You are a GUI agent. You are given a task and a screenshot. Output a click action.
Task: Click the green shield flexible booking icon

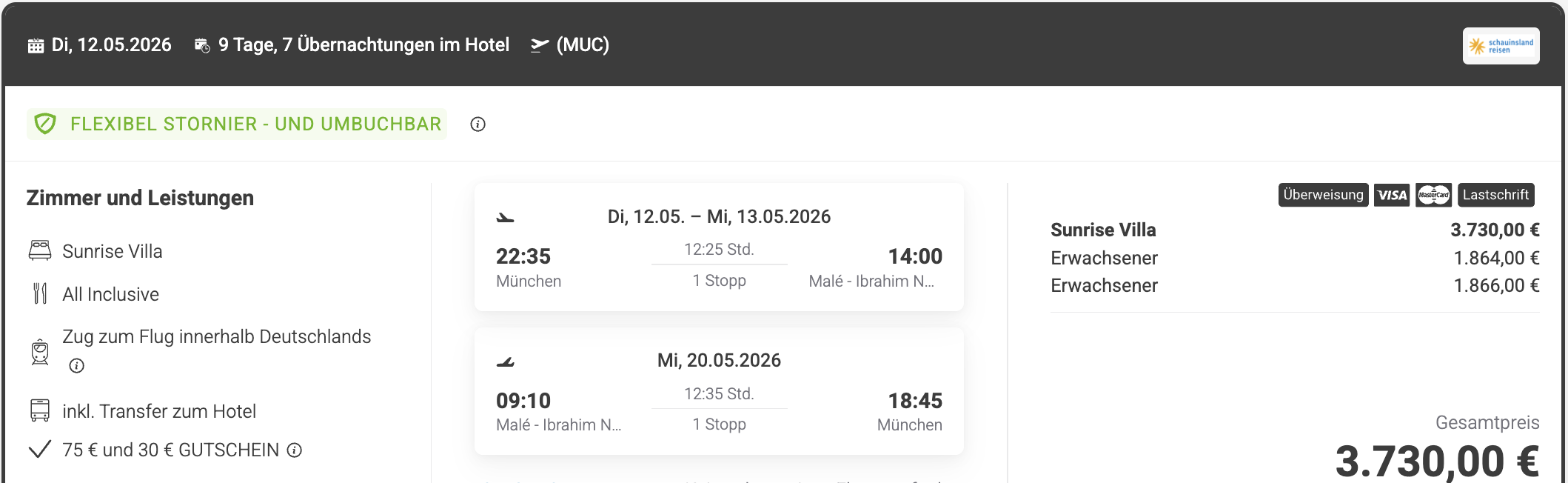(46, 124)
